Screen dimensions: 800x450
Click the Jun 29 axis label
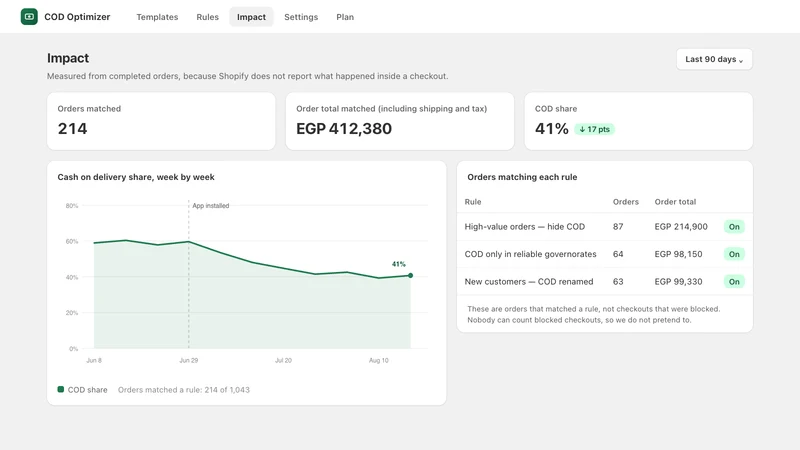click(188, 360)
